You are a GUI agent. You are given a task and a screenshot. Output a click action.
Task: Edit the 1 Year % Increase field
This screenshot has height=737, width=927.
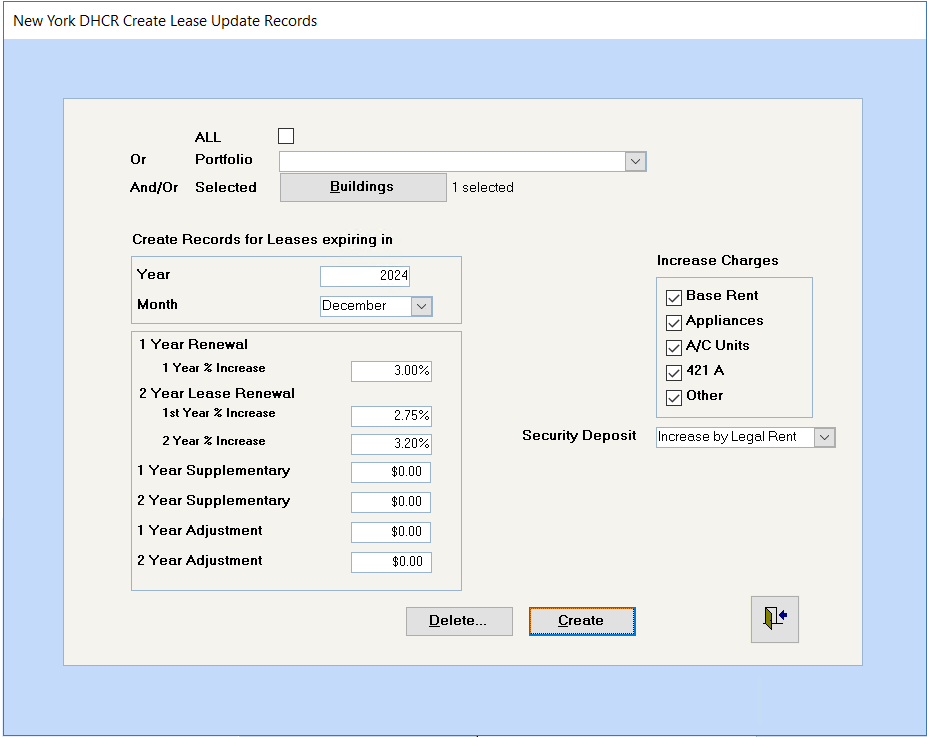click(391, 371)
